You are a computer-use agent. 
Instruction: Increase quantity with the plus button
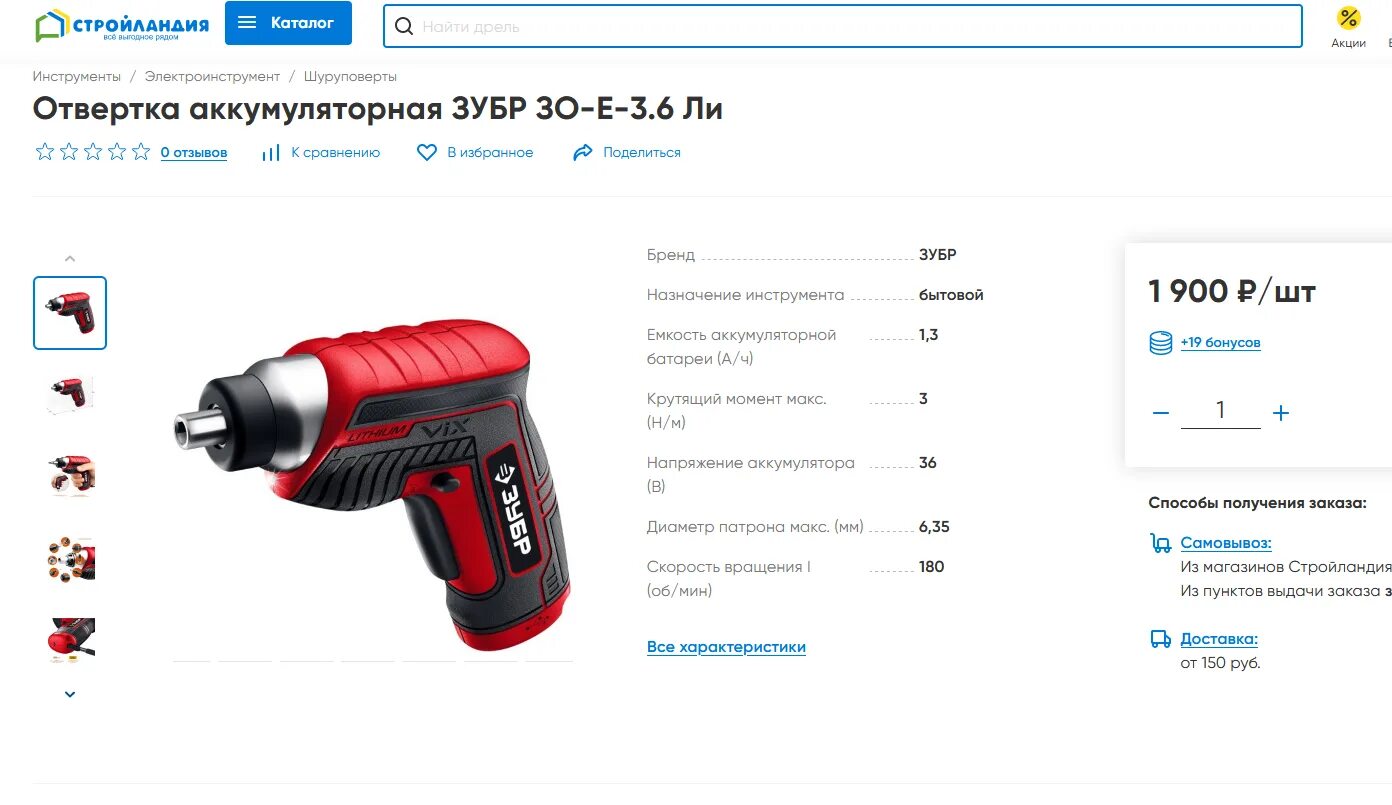pyautogui.click(x=1281, y=413)
